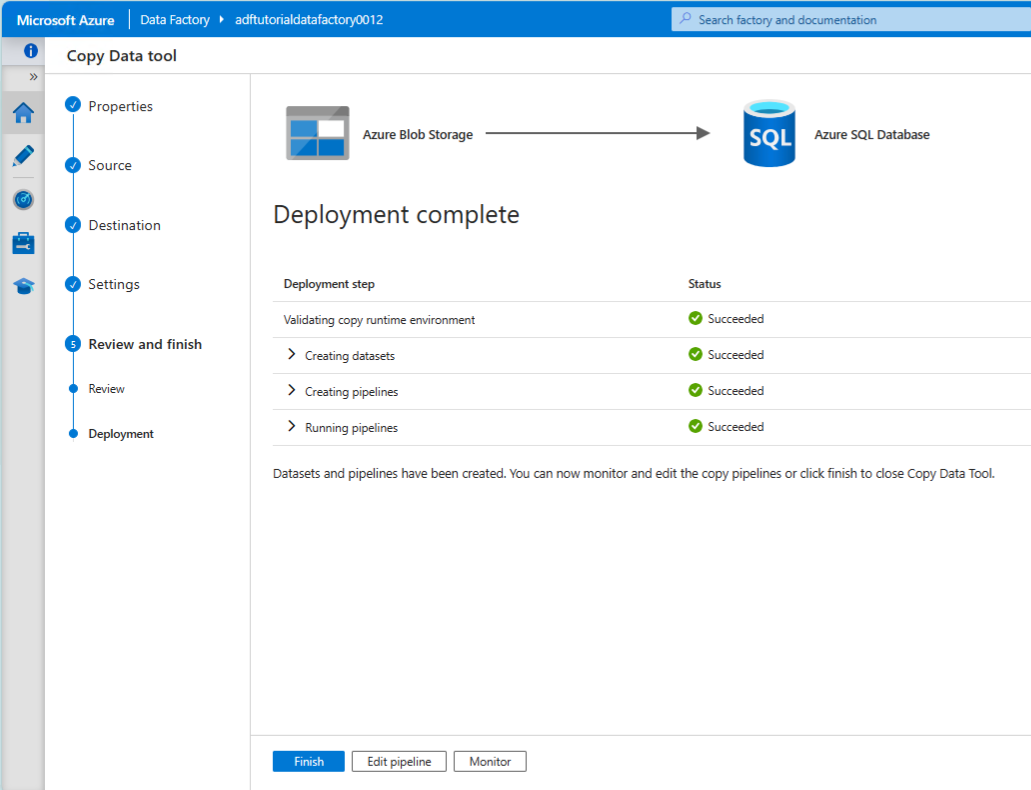Click the Settings step checkmark circle

(73, 284)
